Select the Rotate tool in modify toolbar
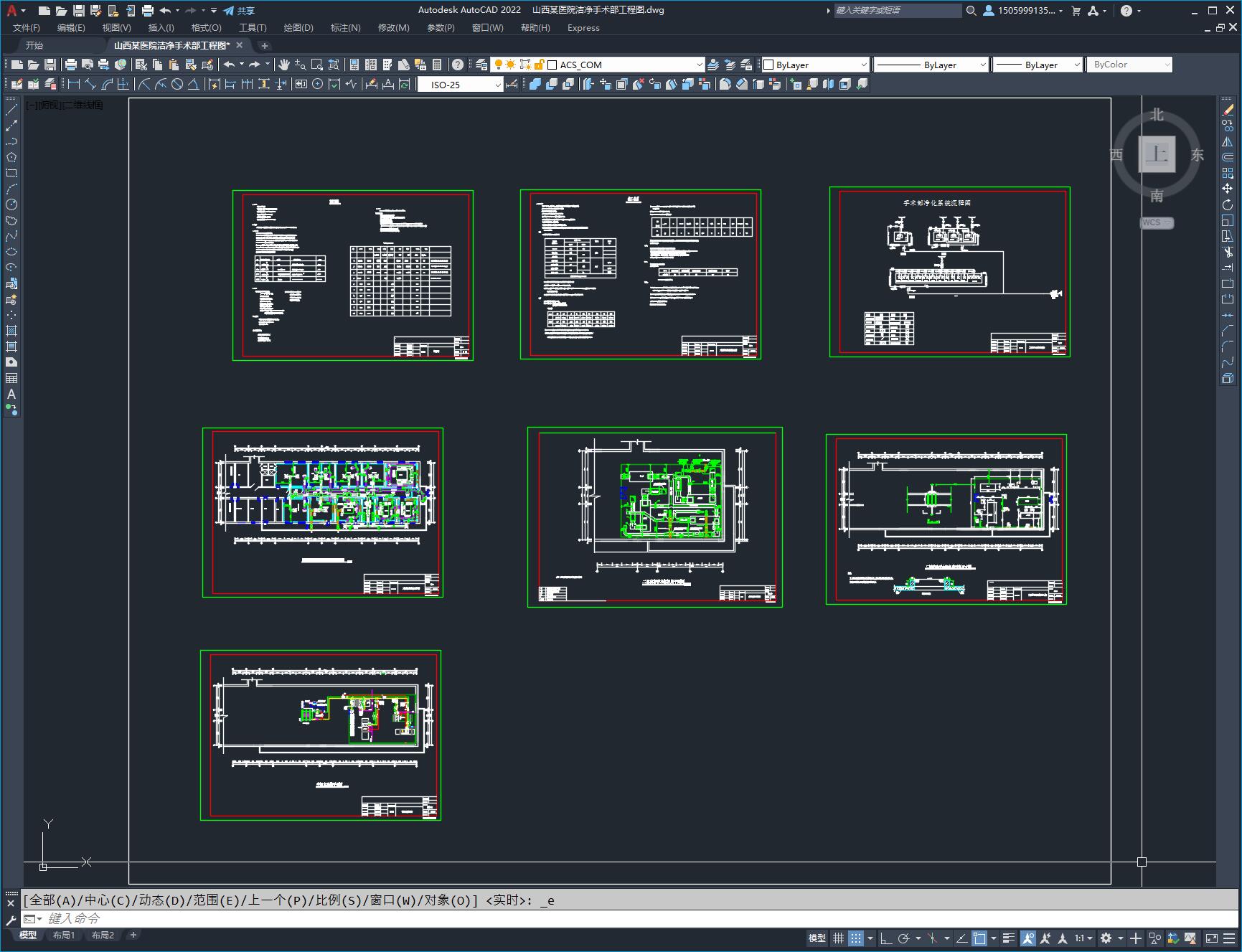 click(x=1228, y=204)
